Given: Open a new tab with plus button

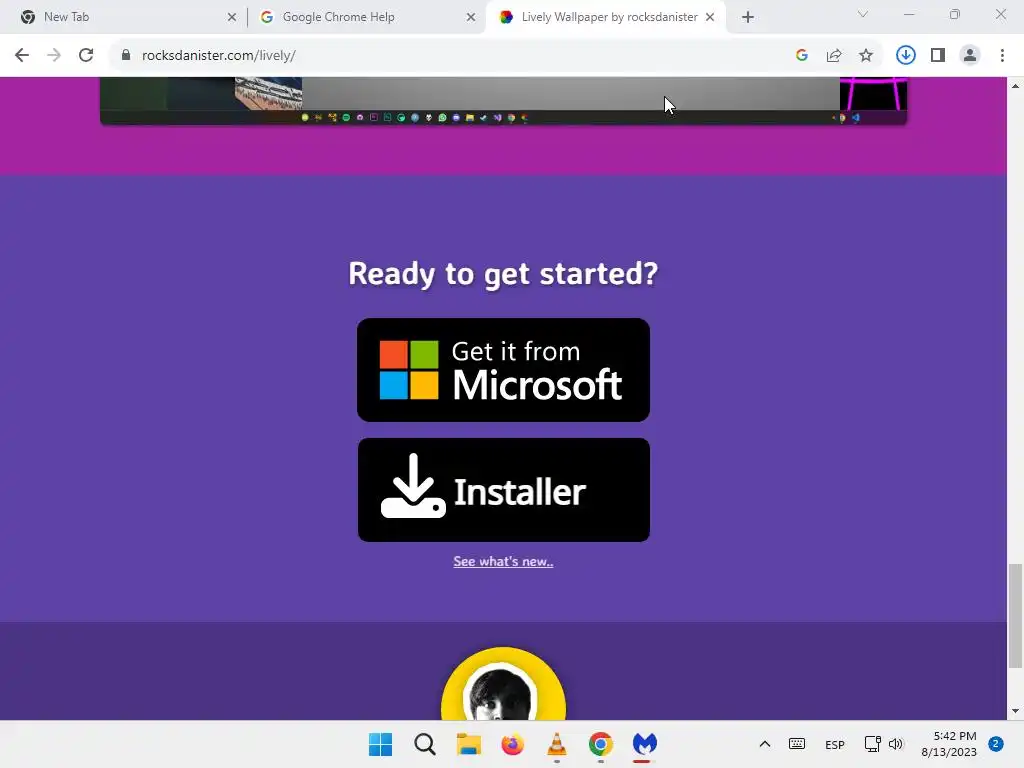Looking at the screenshot, I should [x=748, y=17].
